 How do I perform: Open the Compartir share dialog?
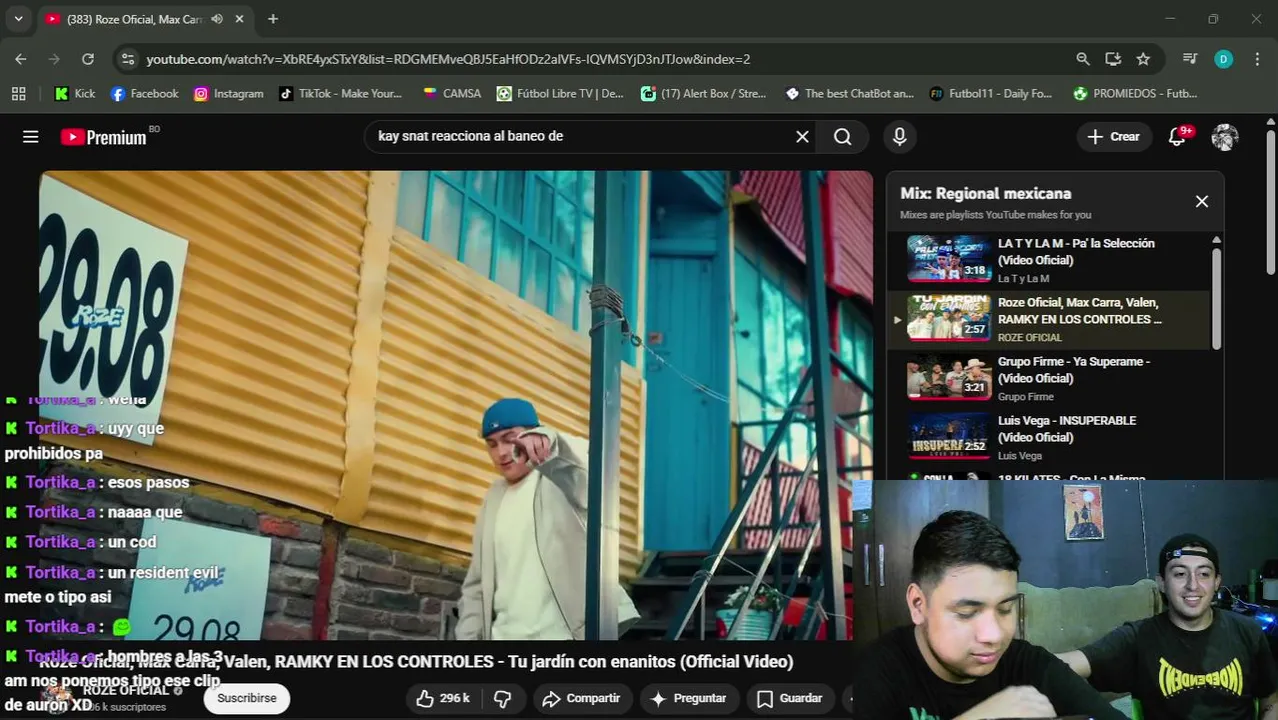(581, 698)
